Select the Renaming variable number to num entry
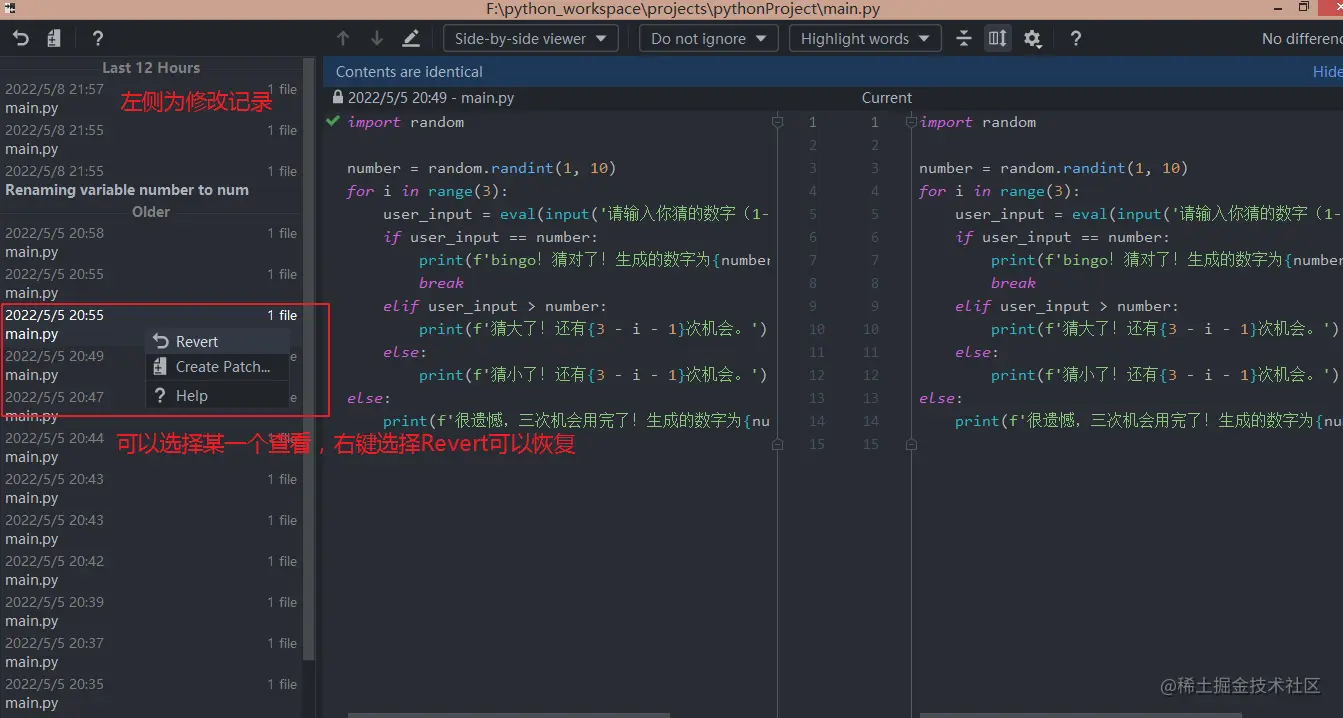This screenshot has height=718, width=1343. coord(151,180)
